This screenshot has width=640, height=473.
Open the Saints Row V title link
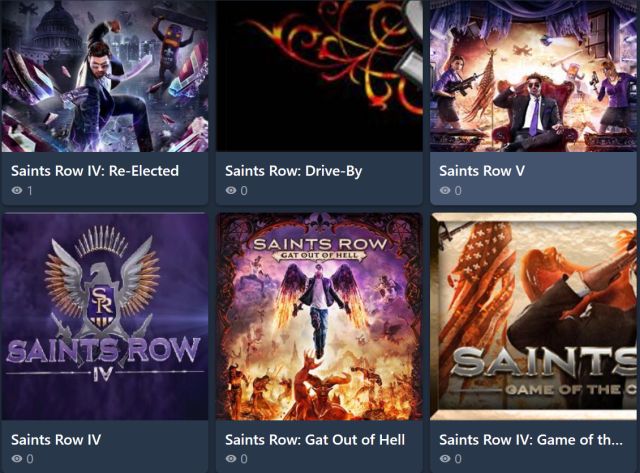point(482,171)
